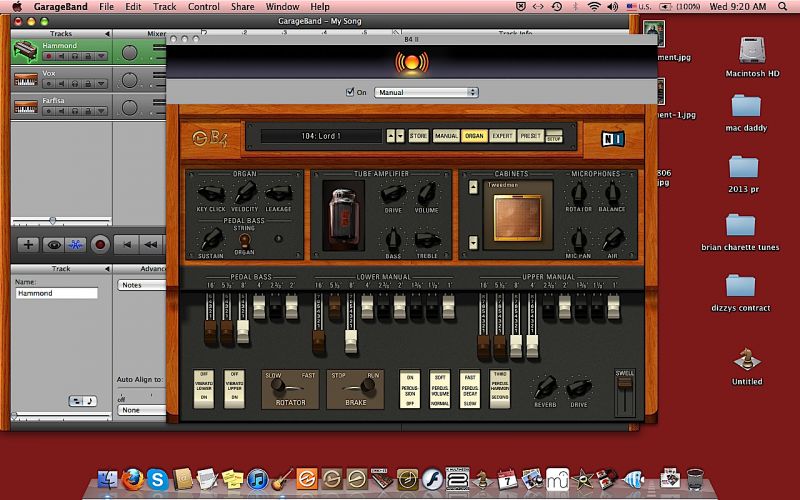Click the Reverb knob at bottom
Viewport: 800px width, 500px height.
click(545, 387)
